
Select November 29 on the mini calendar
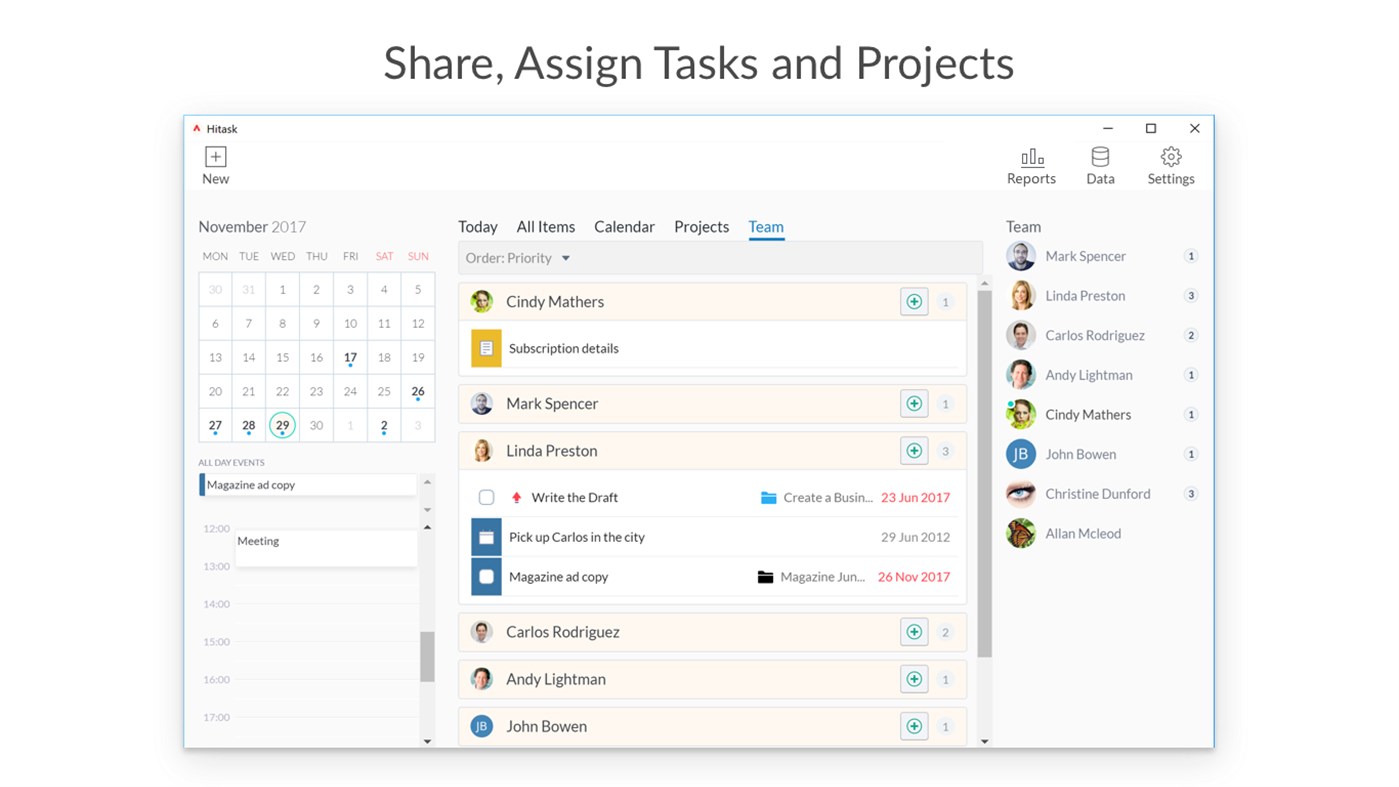(x=282, y=425)
